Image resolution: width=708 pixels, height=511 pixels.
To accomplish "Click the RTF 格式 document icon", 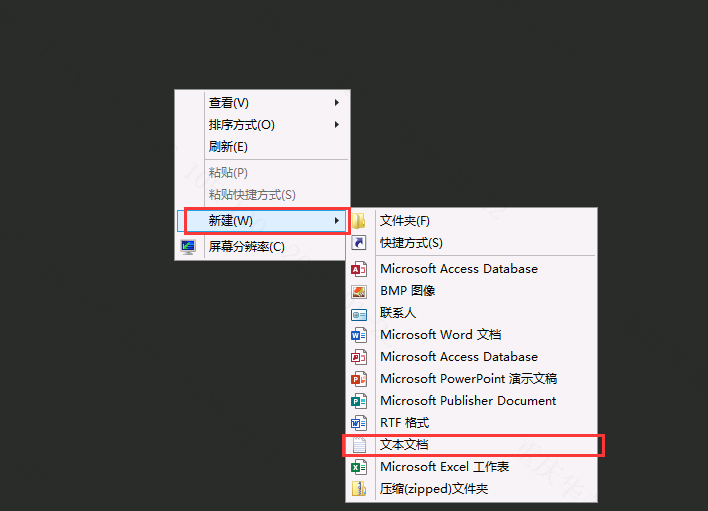I will pyautogui.click(x=359, y=423).
